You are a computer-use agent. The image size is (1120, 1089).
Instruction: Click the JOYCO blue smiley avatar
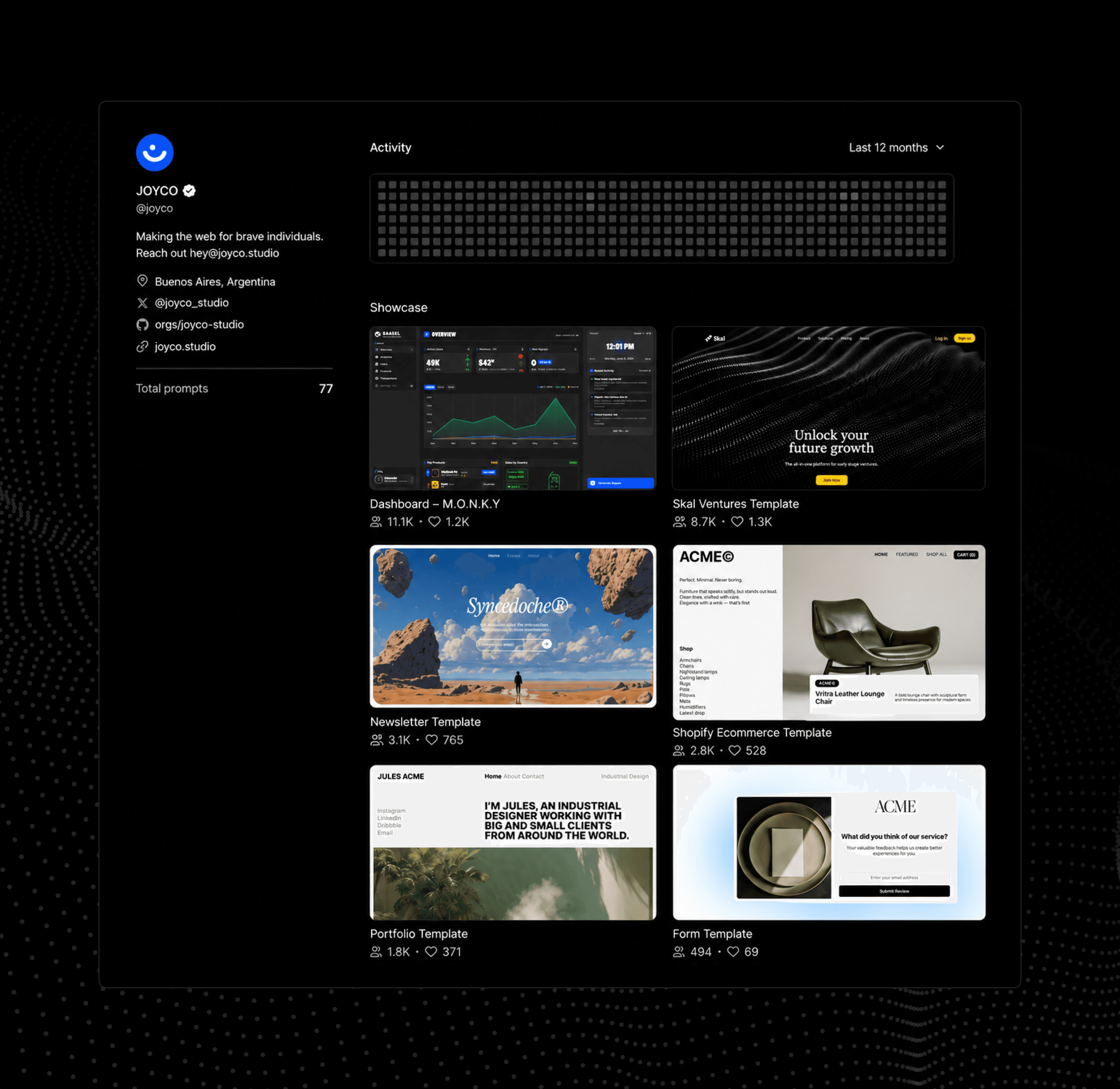coord(154,153)
